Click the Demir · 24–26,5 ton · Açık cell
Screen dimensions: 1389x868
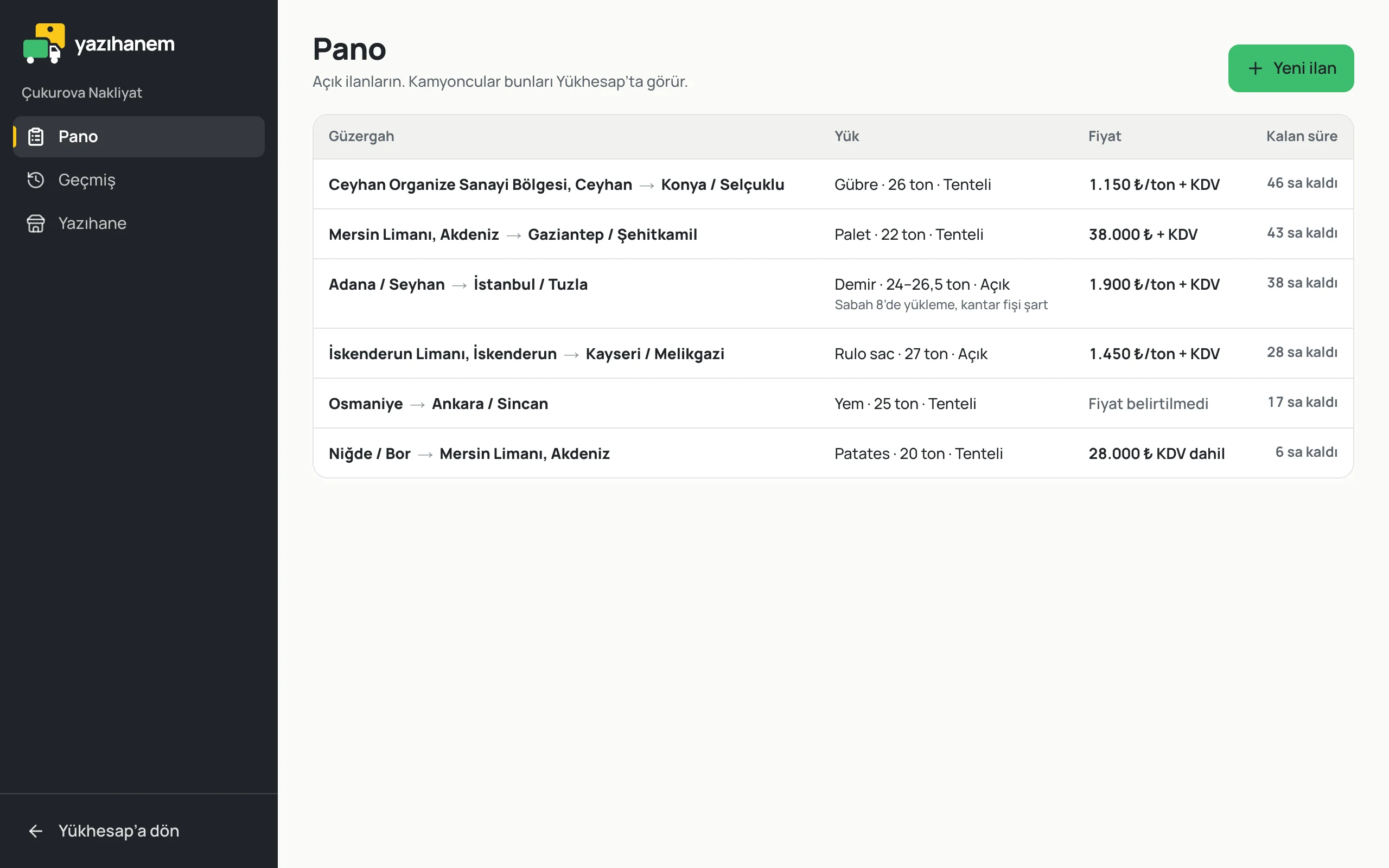[922, 284]
